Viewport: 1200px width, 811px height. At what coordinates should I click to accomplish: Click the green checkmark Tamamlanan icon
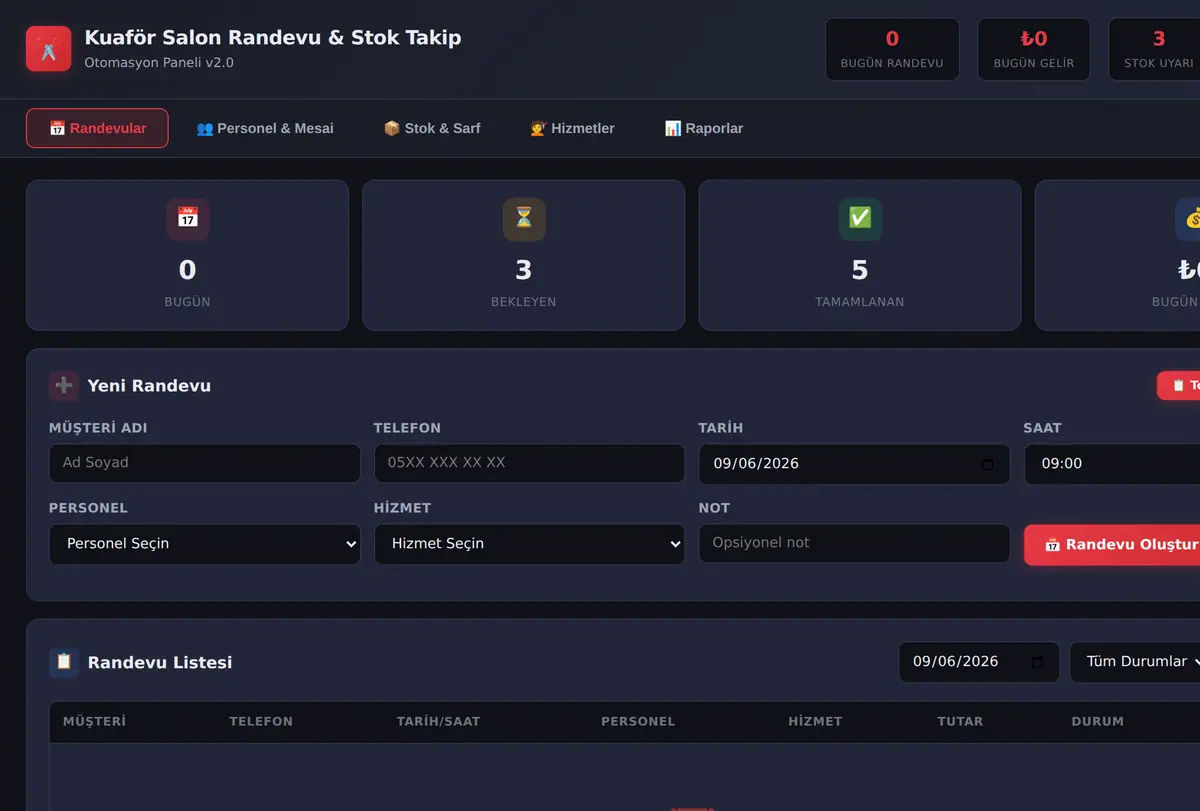[x=859, y=218]
